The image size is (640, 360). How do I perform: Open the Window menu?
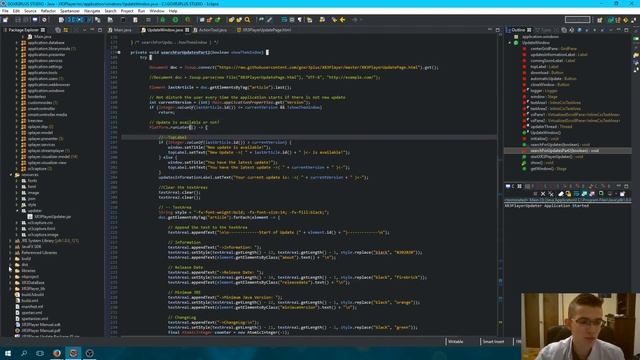coord(157,11)
